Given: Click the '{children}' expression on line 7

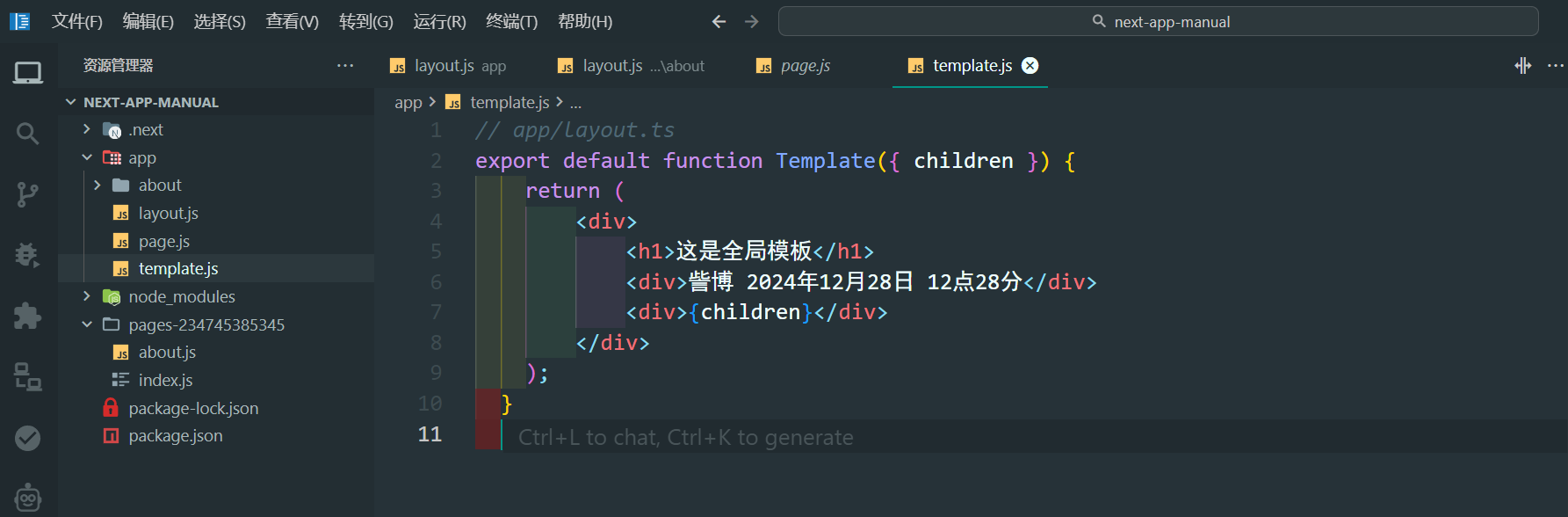Looking at the screenshot, I should point(751,312).
